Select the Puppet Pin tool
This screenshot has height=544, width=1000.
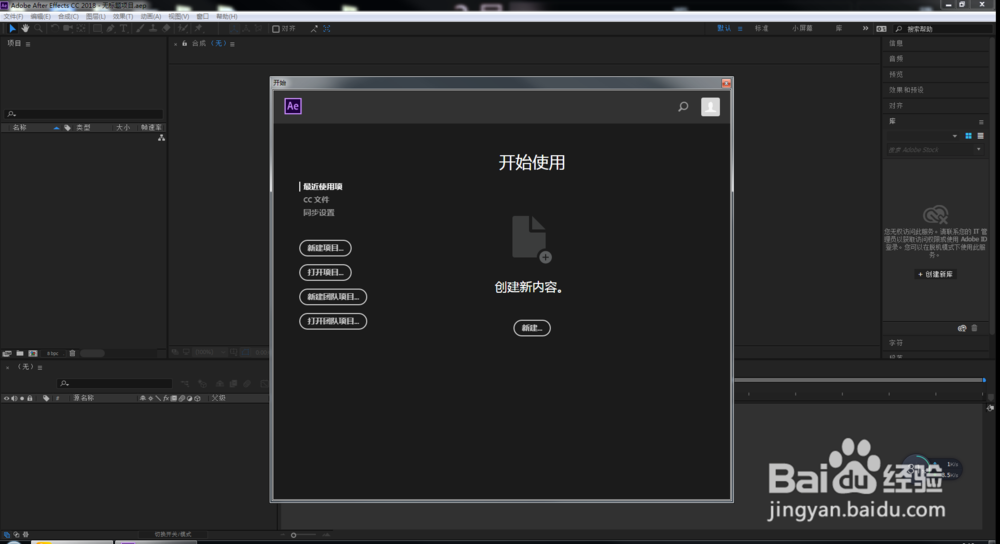coord(199,29)
